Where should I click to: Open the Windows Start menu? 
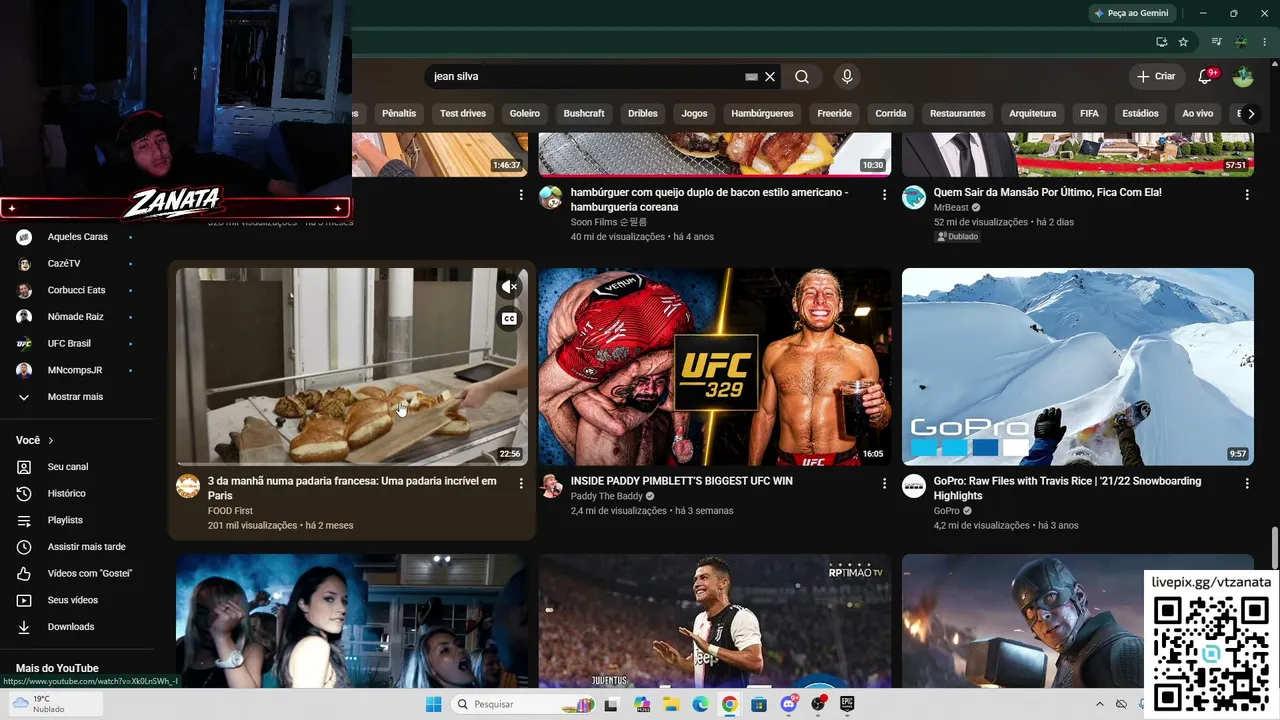[433, 704]
